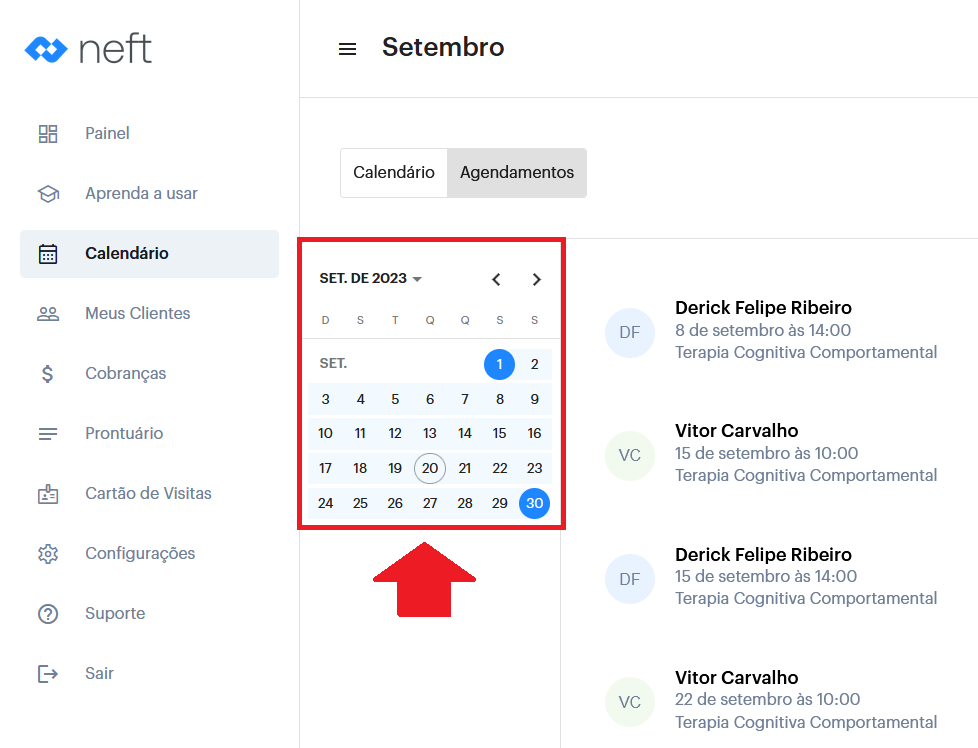Go to previous month with left chevron

pyautogui.click(x=496, y=280)
